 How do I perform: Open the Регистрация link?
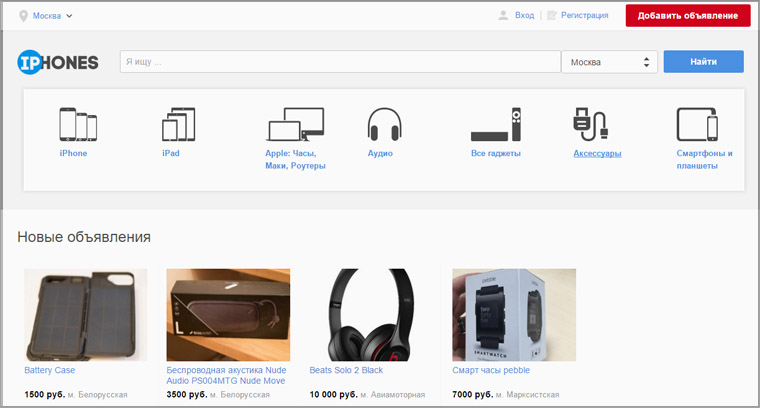click(x=585, y=16)
